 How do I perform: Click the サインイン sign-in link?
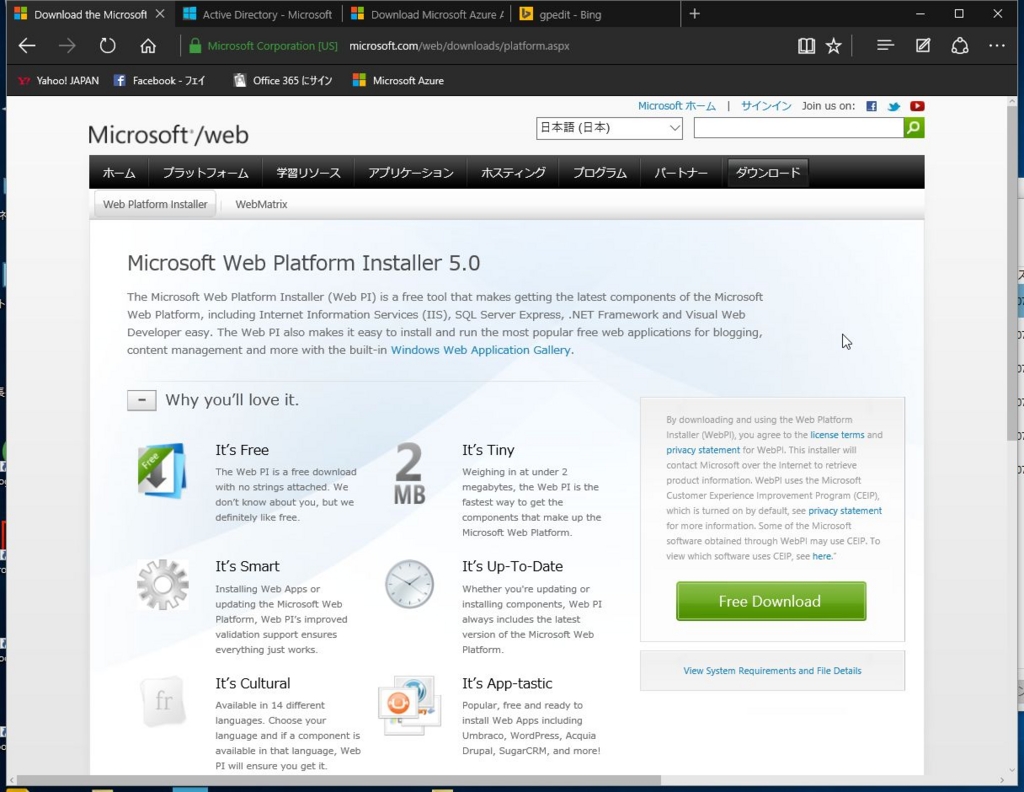pos(766,106)
